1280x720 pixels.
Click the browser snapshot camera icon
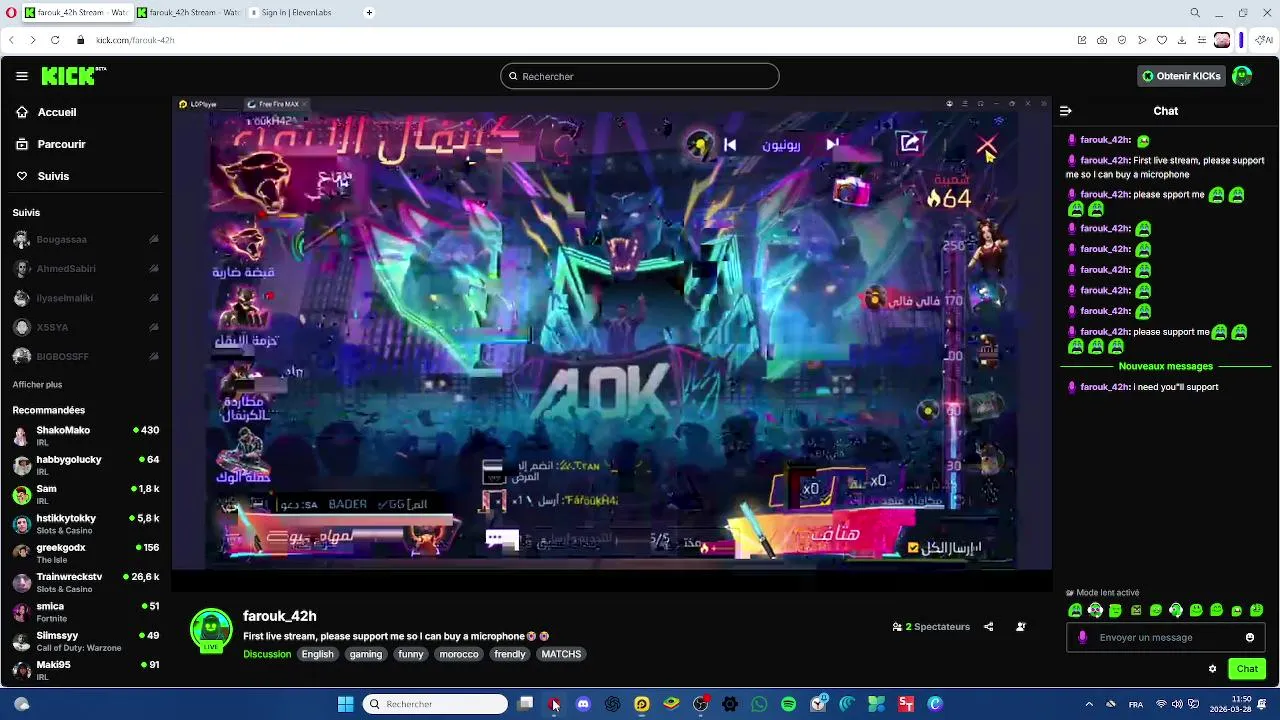(1102, 40)
